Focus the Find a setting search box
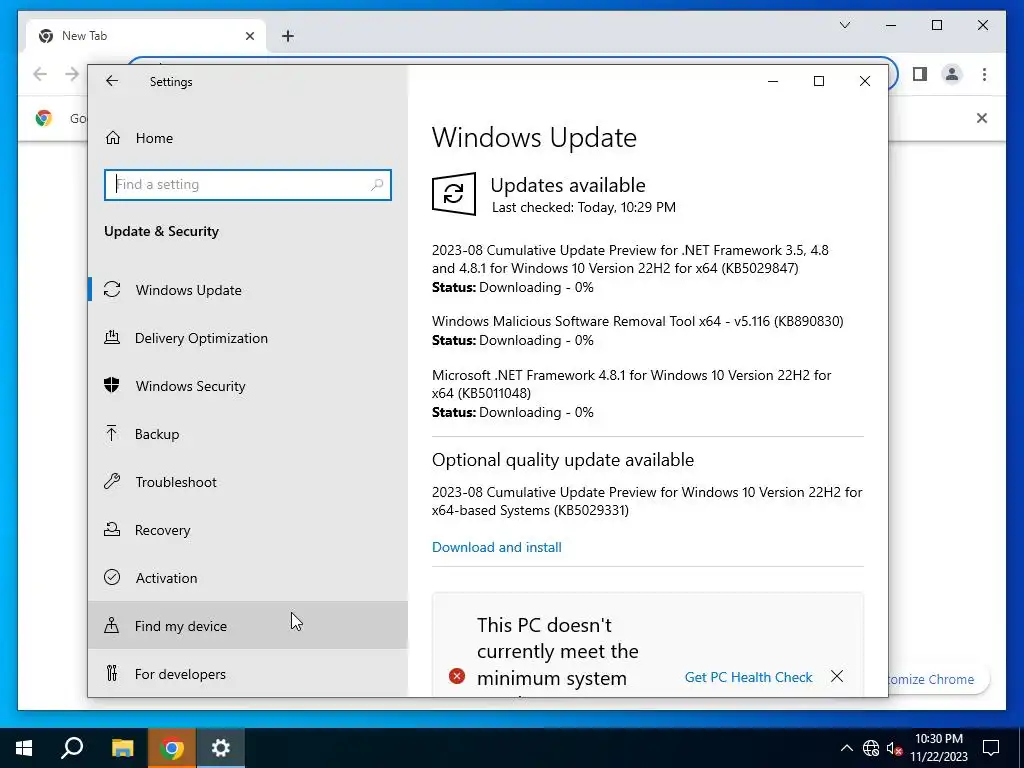 (x=248, y=185)
